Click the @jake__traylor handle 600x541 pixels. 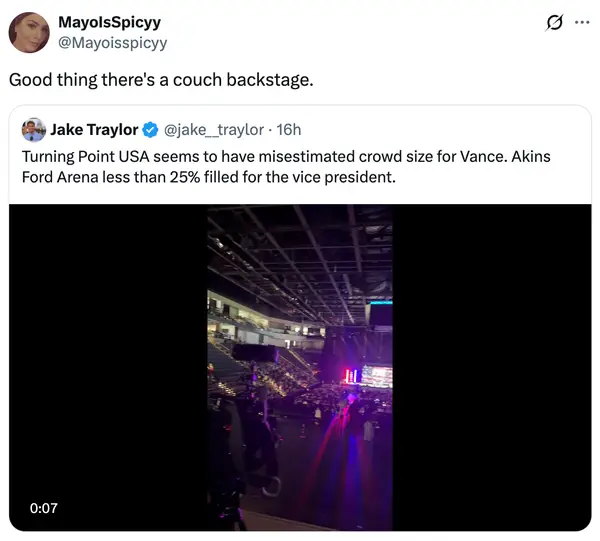[213, 129]
